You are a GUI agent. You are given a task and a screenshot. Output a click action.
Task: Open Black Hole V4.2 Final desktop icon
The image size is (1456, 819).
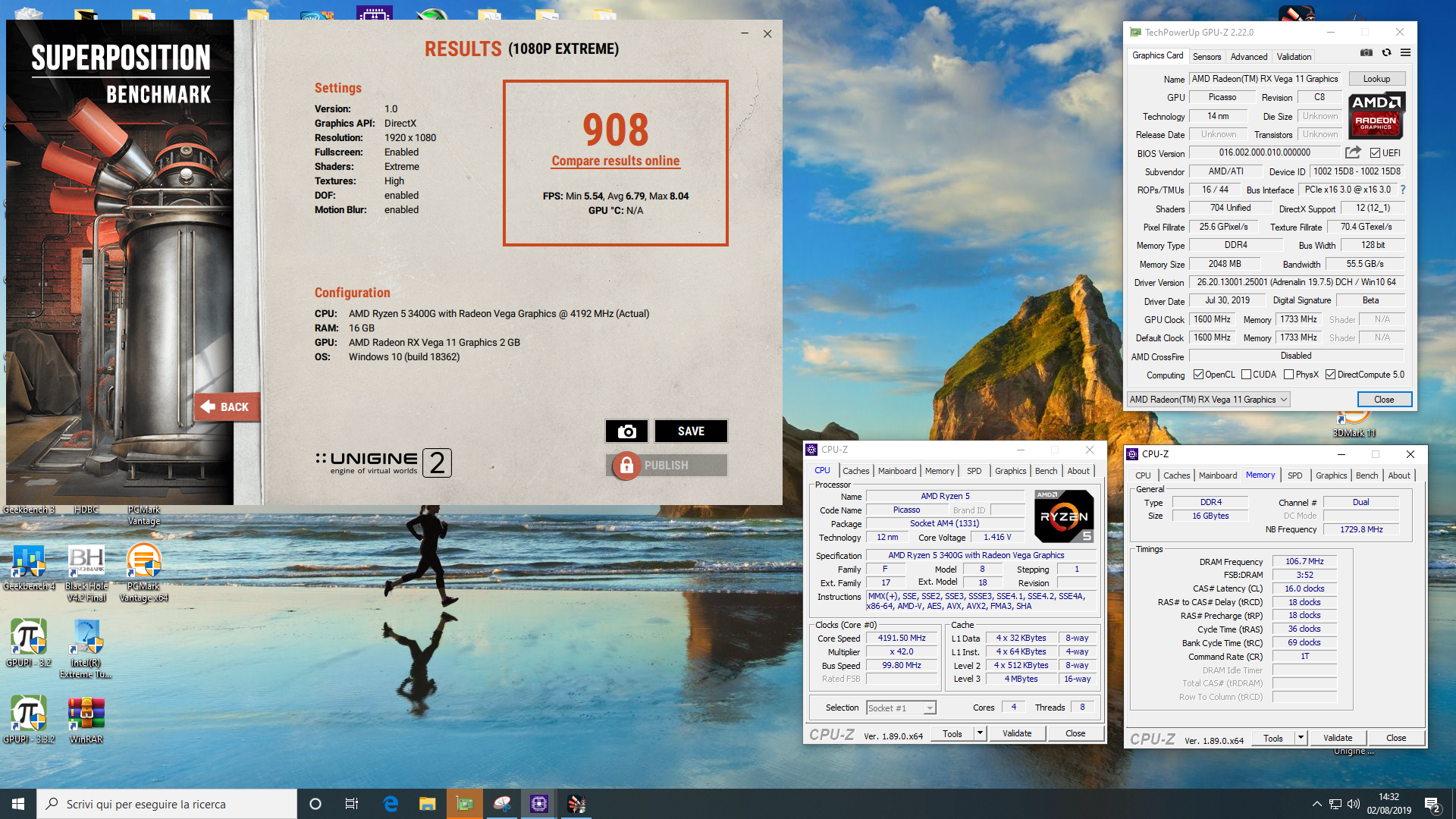click(86, 573)
